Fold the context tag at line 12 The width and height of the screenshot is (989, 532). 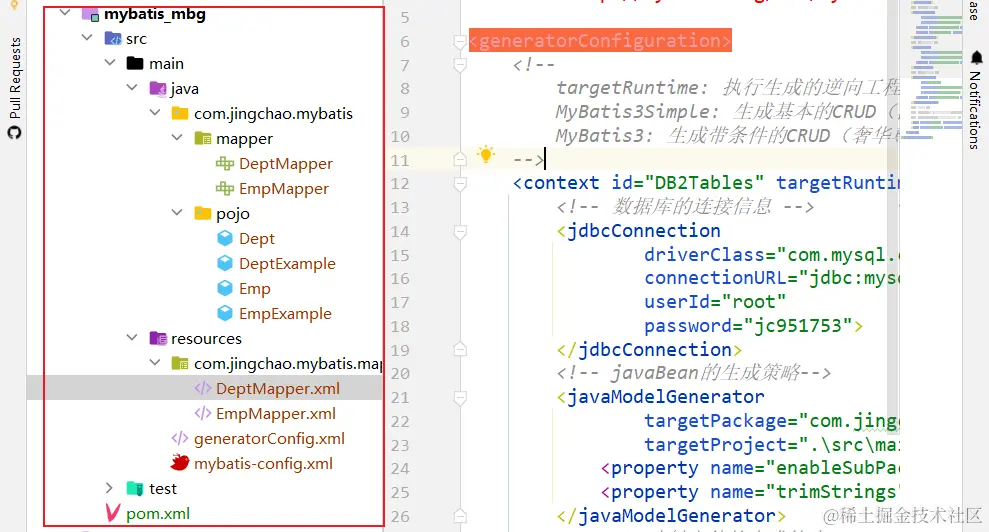coord(460,184)
